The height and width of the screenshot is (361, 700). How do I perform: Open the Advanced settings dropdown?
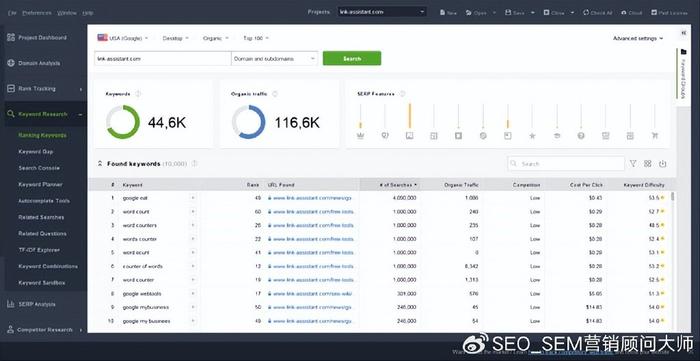pyautogui.click(x=638, y=38)
